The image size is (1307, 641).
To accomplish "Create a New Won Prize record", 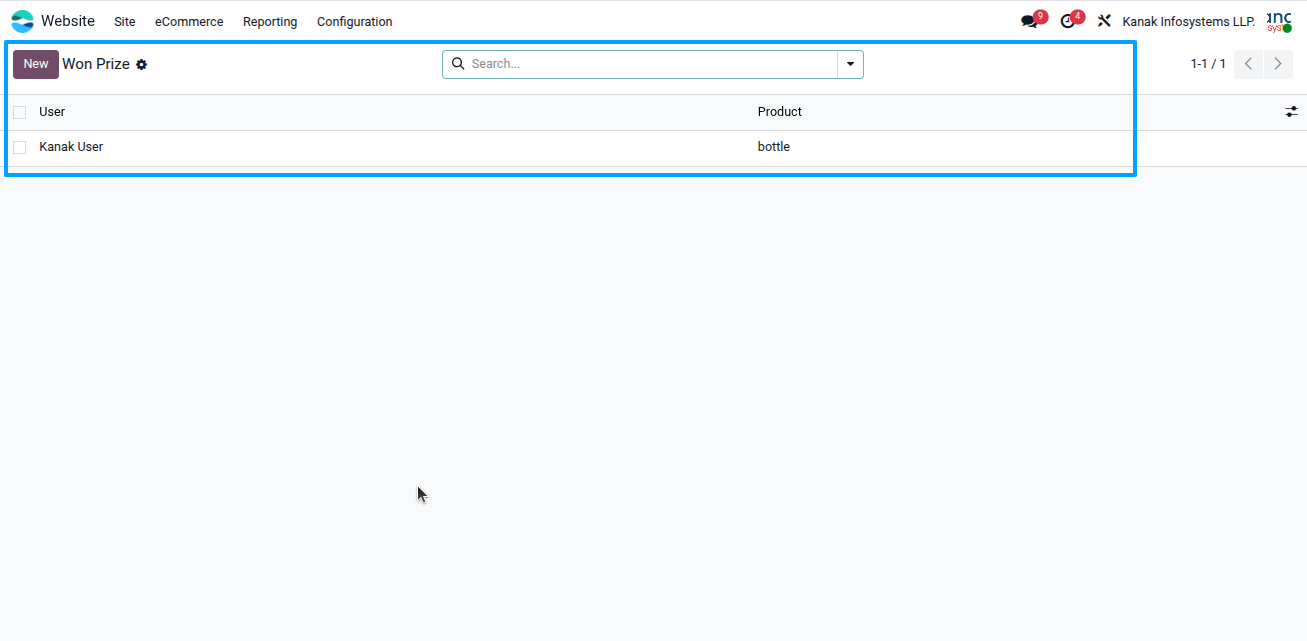I will (36, 64).
